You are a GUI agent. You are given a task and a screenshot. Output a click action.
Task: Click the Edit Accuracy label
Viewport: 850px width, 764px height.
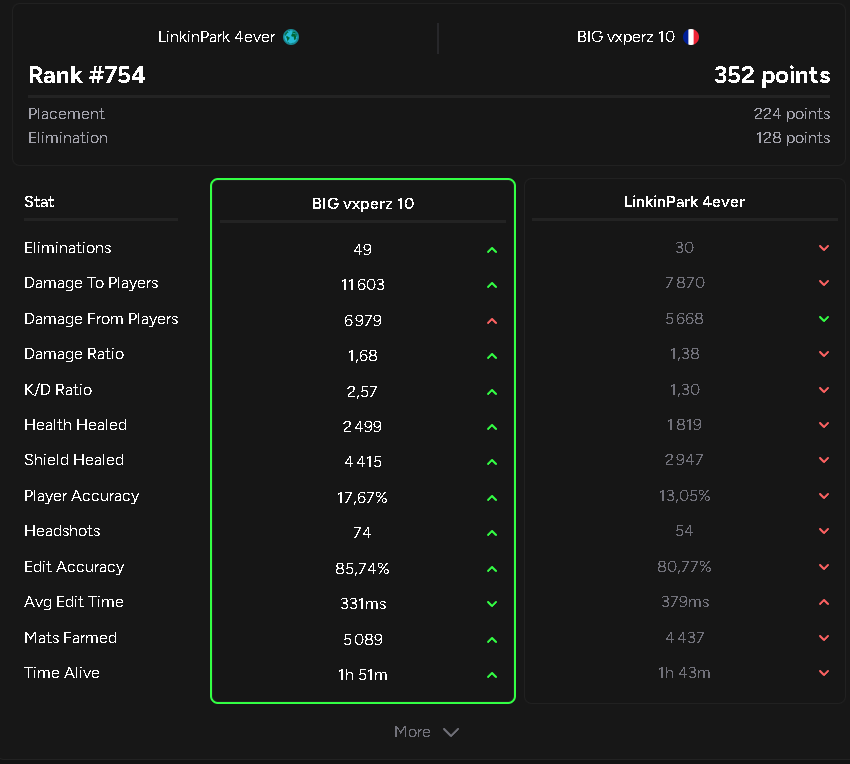tap(74, 567)
